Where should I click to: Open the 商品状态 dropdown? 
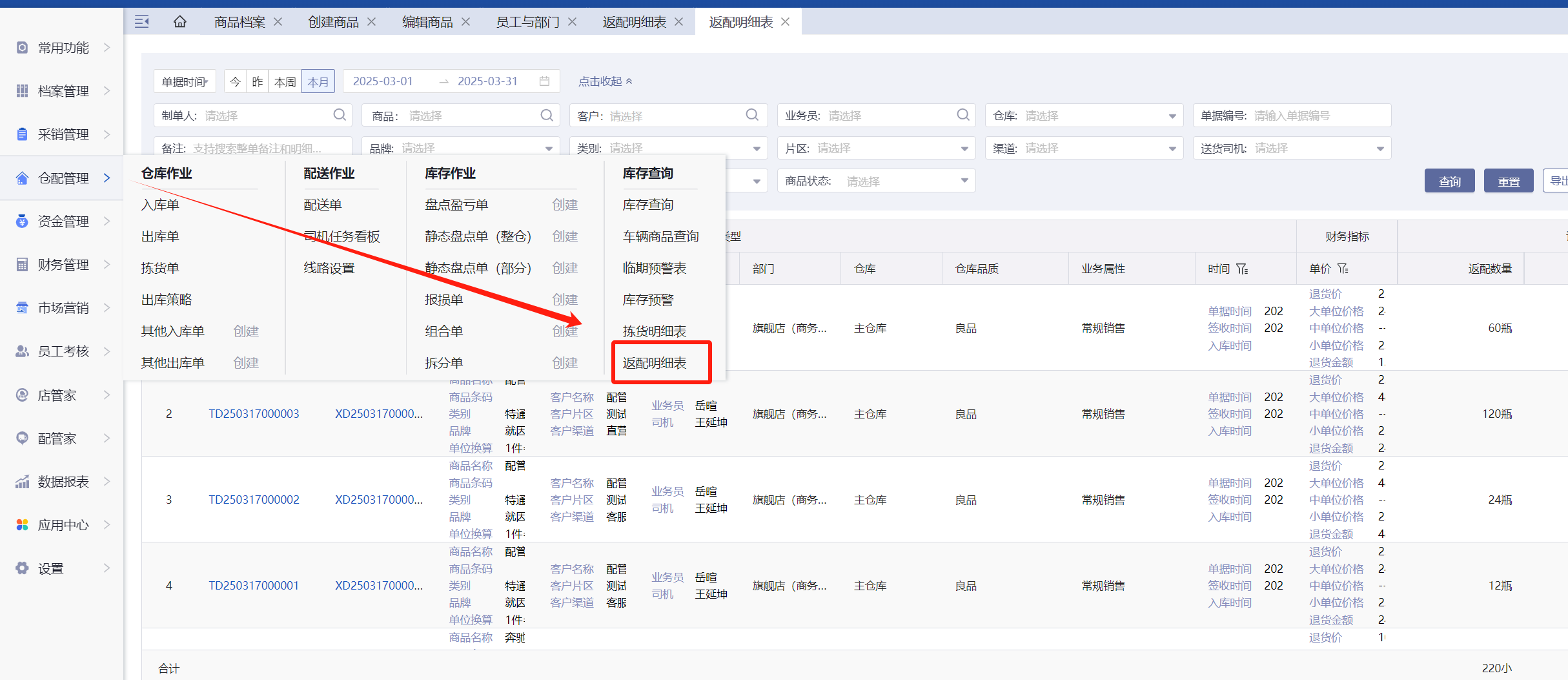coord(877,181)
